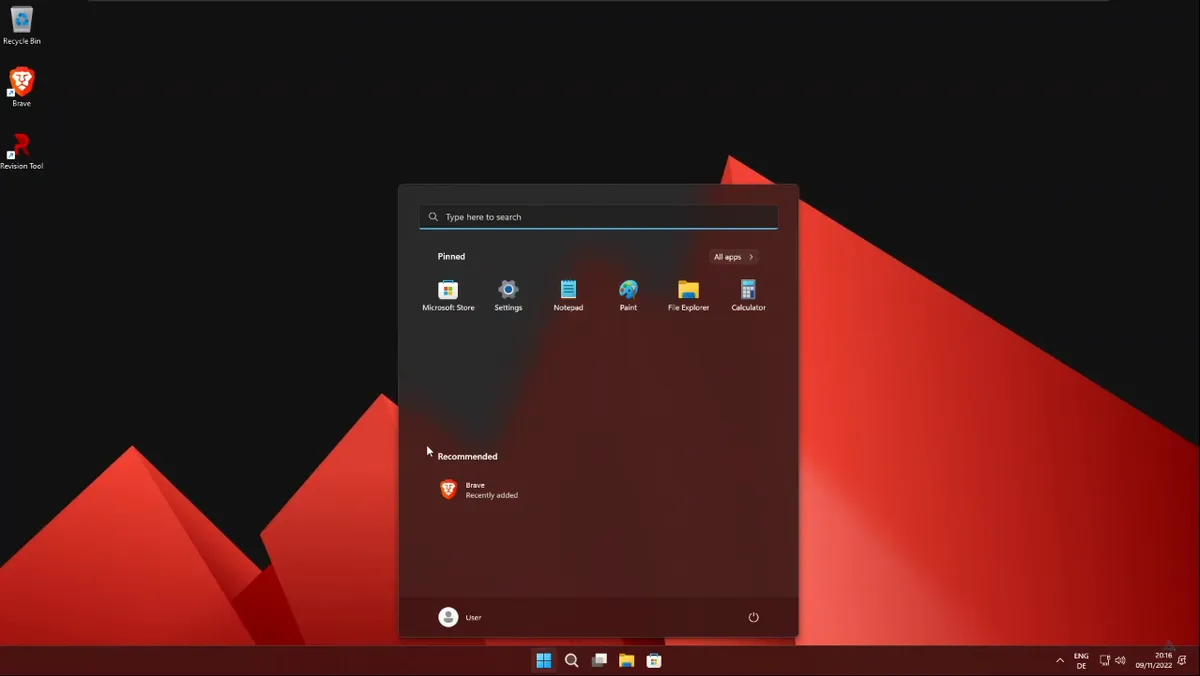Switch the ENG DE input language
This screenshot has height=676, width=1200.
[x=1081, y=661]
